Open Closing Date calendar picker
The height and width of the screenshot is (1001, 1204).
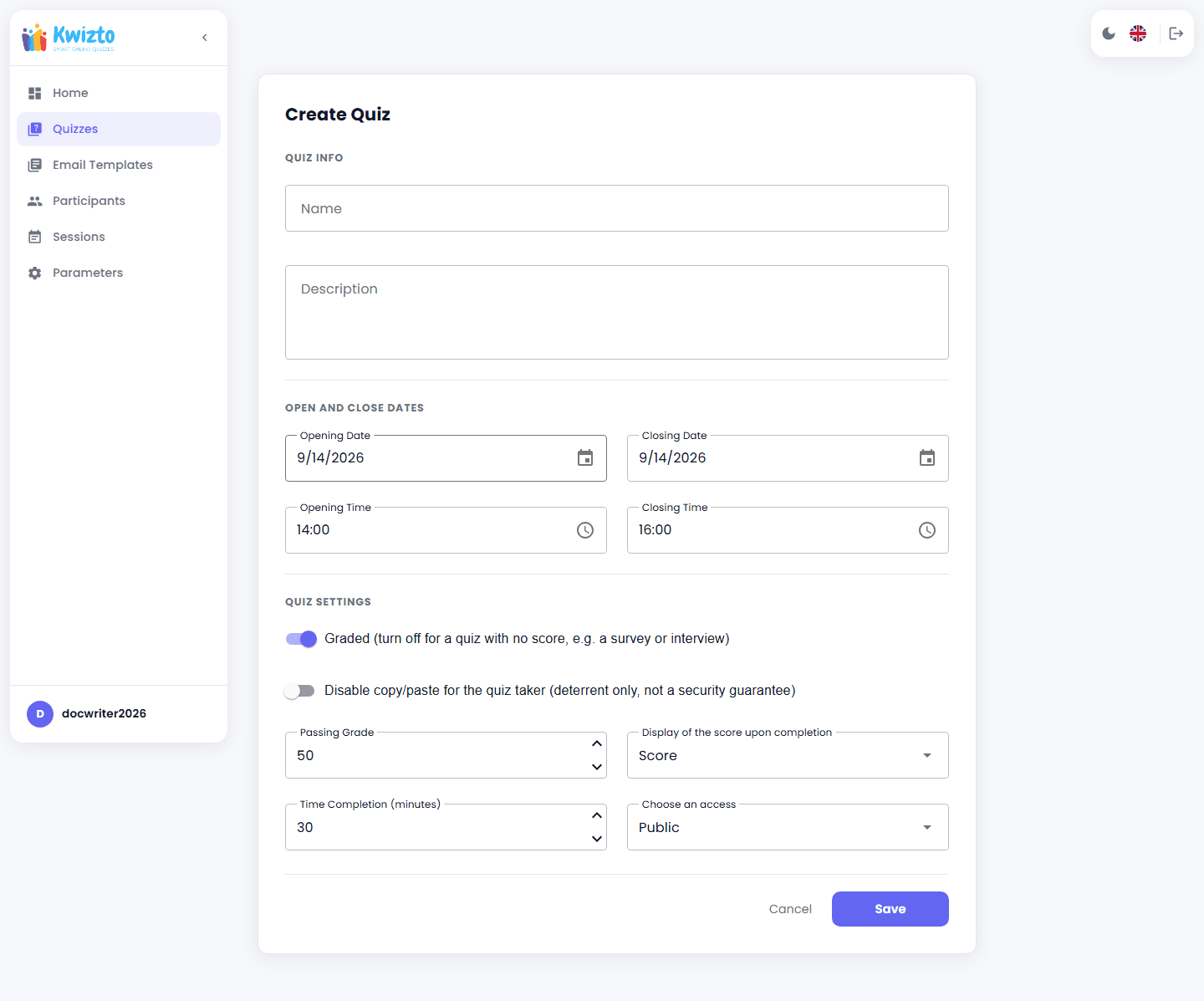[927, 458]
